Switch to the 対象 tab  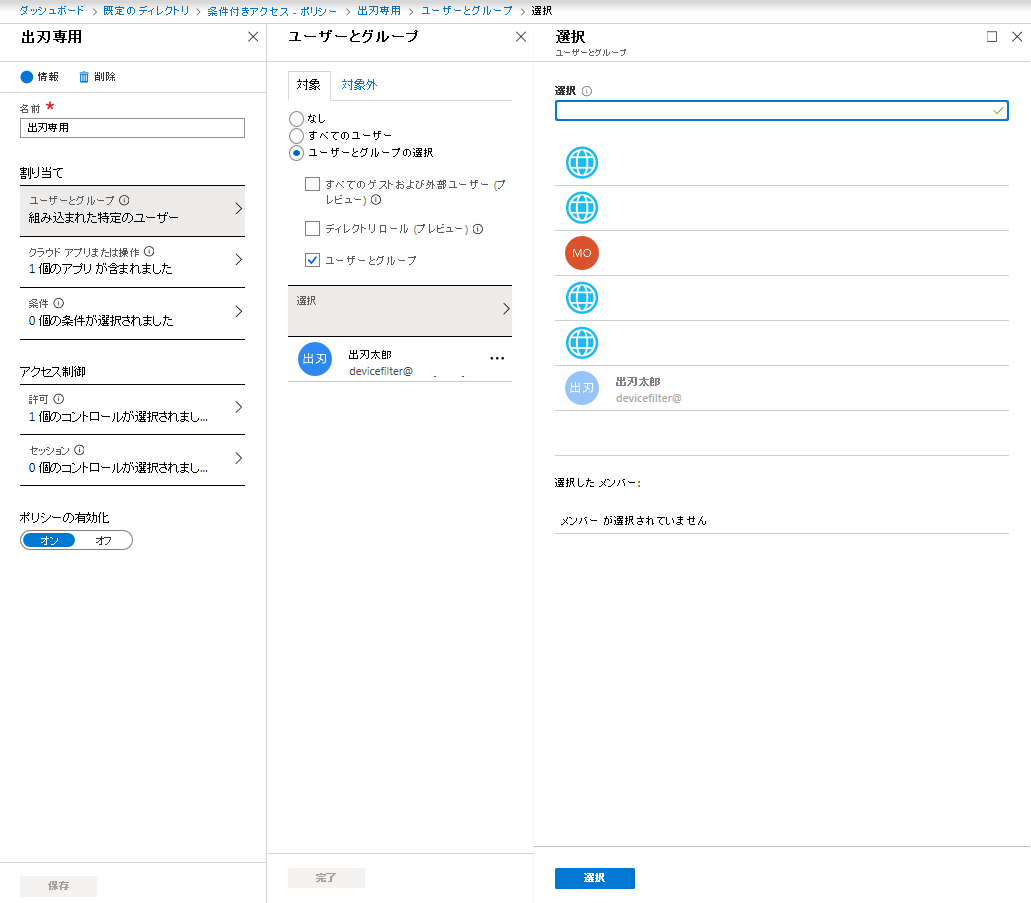308,85
